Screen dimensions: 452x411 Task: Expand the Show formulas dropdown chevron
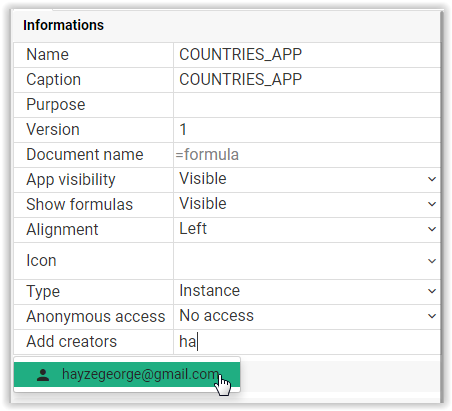432,204
